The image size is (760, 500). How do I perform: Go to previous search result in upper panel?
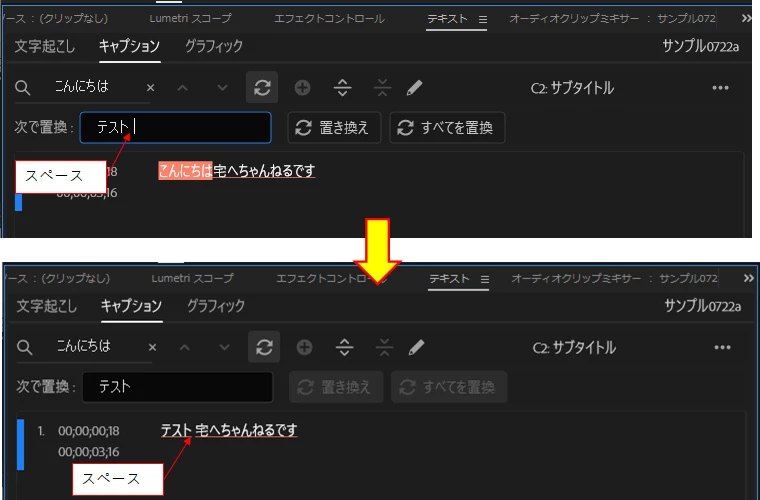point(183,88)
